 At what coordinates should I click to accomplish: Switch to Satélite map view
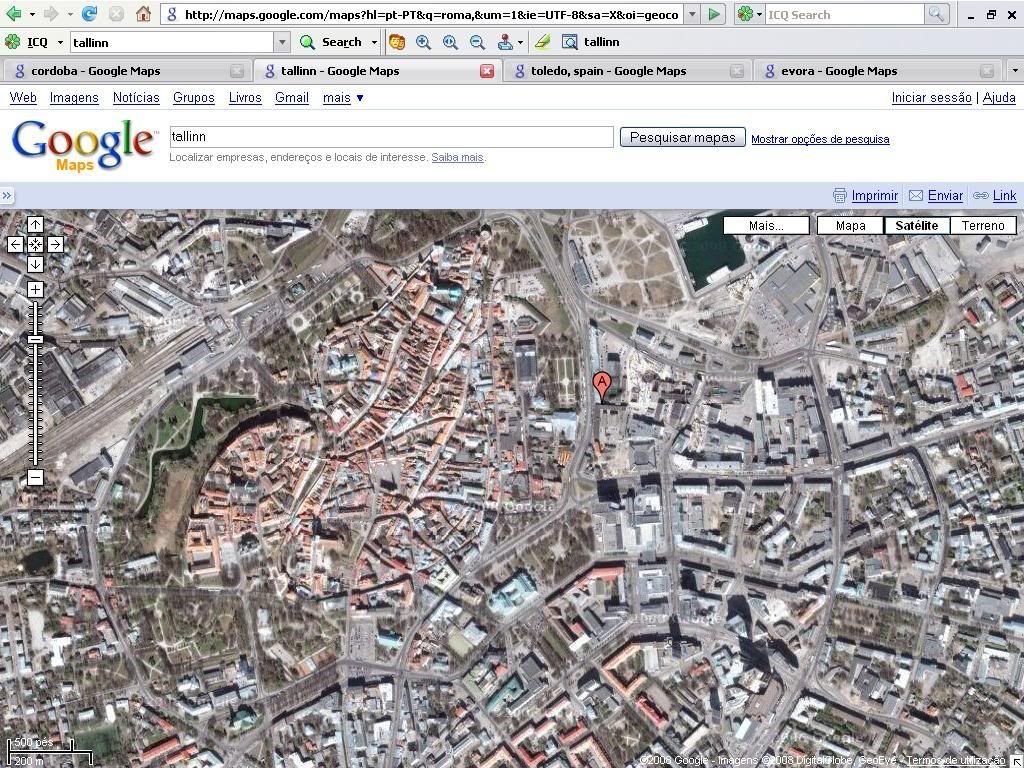pyautogui.click(x=916, y=226)
